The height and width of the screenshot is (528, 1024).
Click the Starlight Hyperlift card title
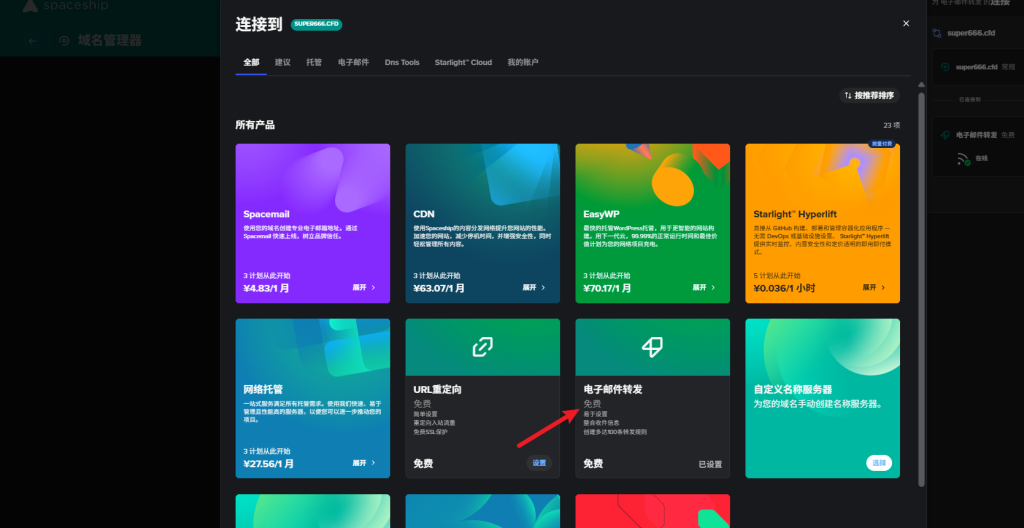tap(795, 214)
